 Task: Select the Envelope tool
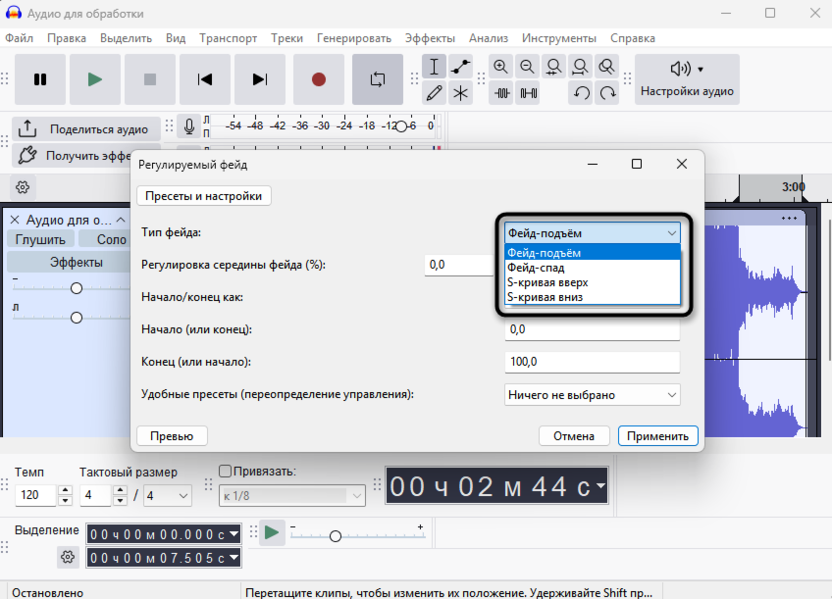tap(460, 67)
